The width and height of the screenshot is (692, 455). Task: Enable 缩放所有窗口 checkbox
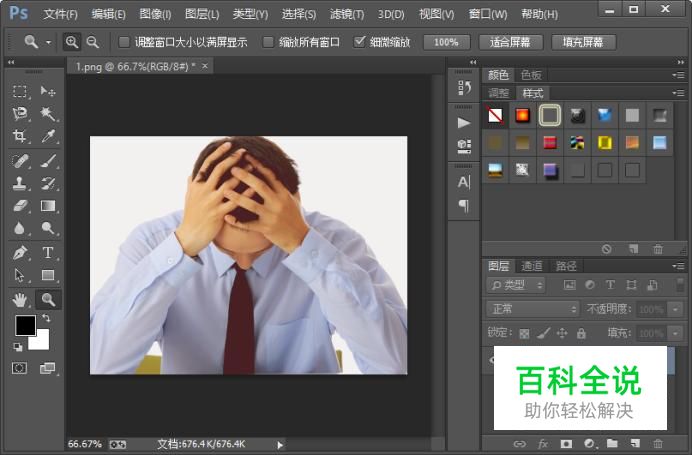point(268,42)
